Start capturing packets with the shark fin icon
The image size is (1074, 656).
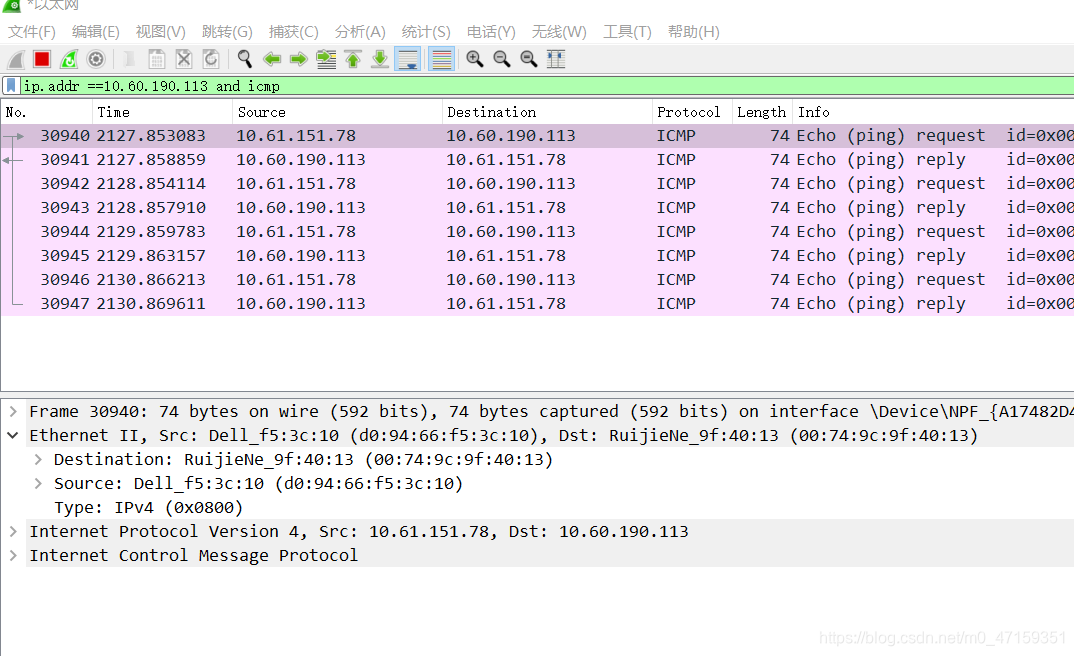[x=16, y=60]
